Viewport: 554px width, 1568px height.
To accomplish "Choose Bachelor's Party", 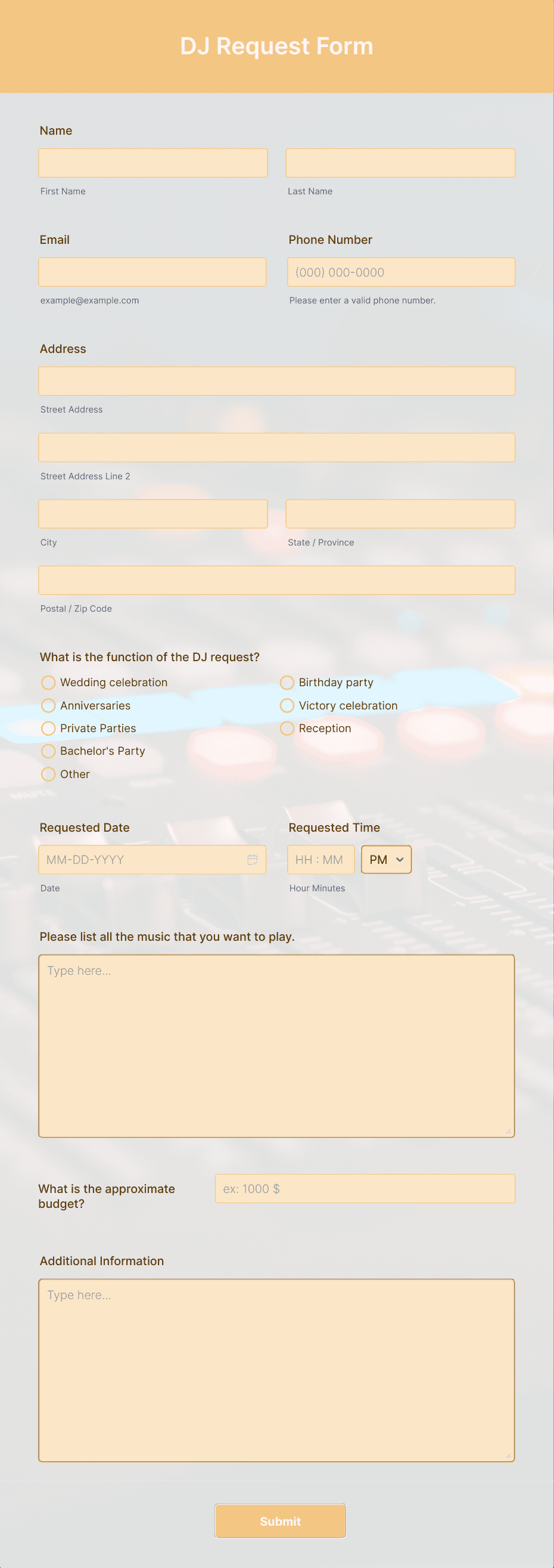I will click(x=49, y=751).
